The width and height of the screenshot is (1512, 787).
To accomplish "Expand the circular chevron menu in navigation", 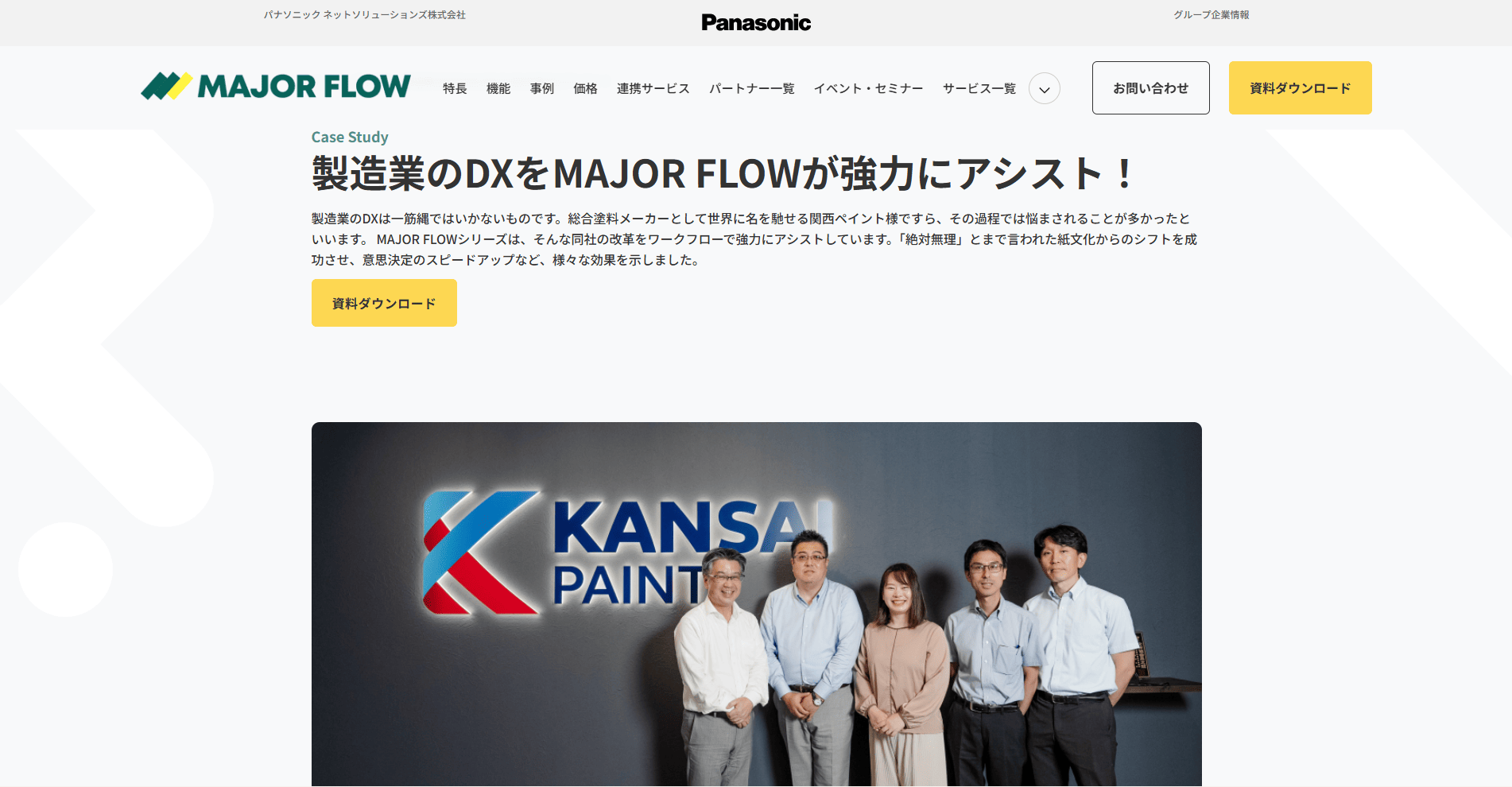I will (1045, 88).
